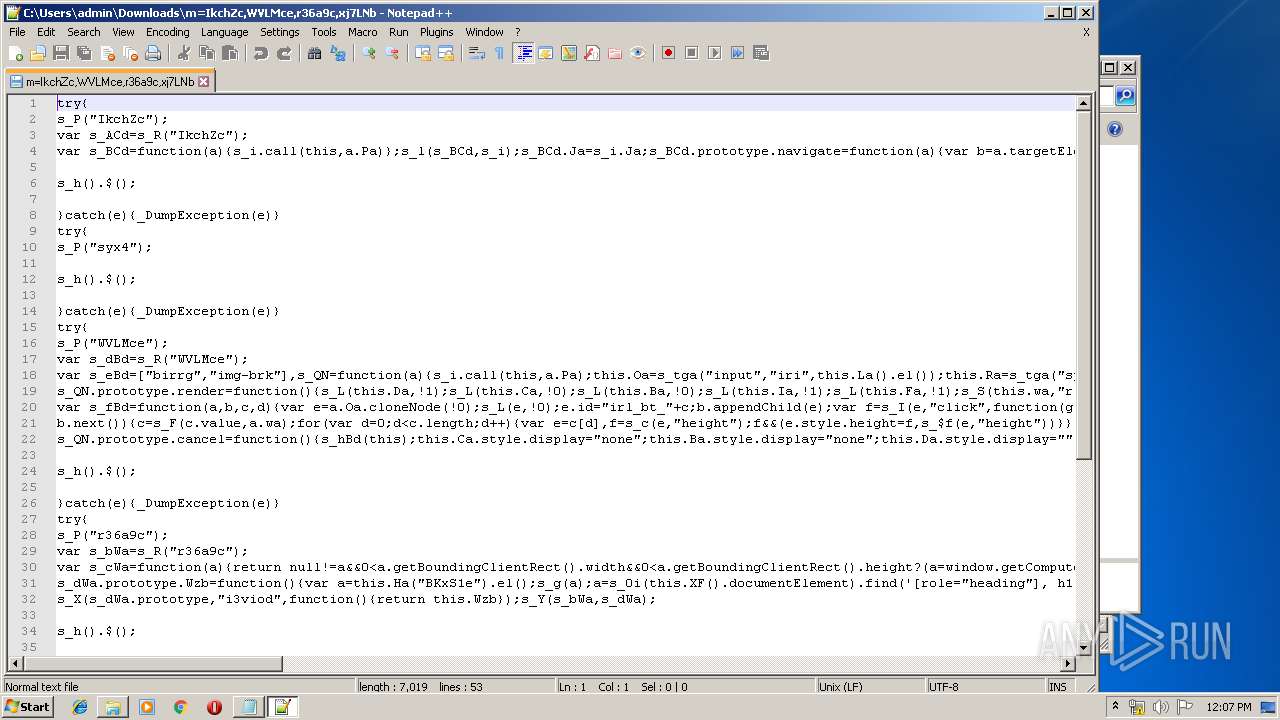Click INS mode in status bar

(x=1057, y=687)
